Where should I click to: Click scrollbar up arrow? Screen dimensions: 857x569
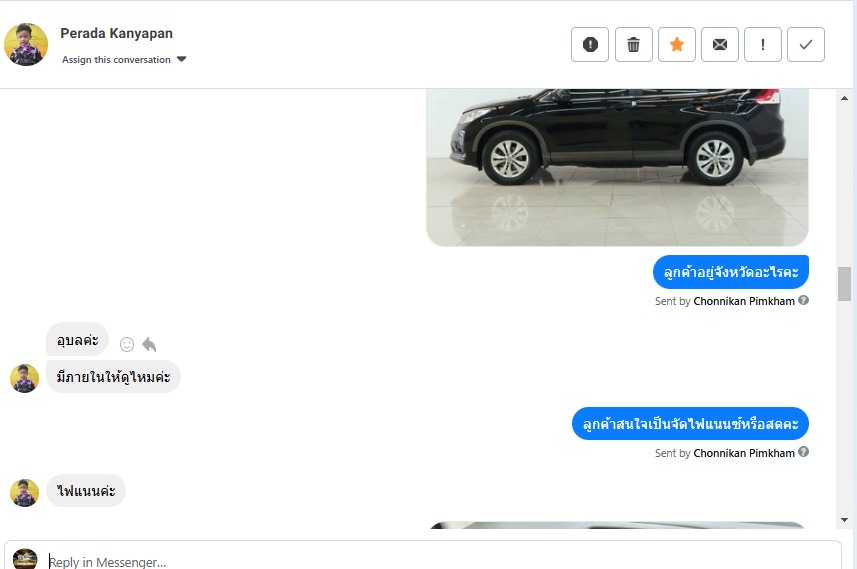click(x=844, y=98)
